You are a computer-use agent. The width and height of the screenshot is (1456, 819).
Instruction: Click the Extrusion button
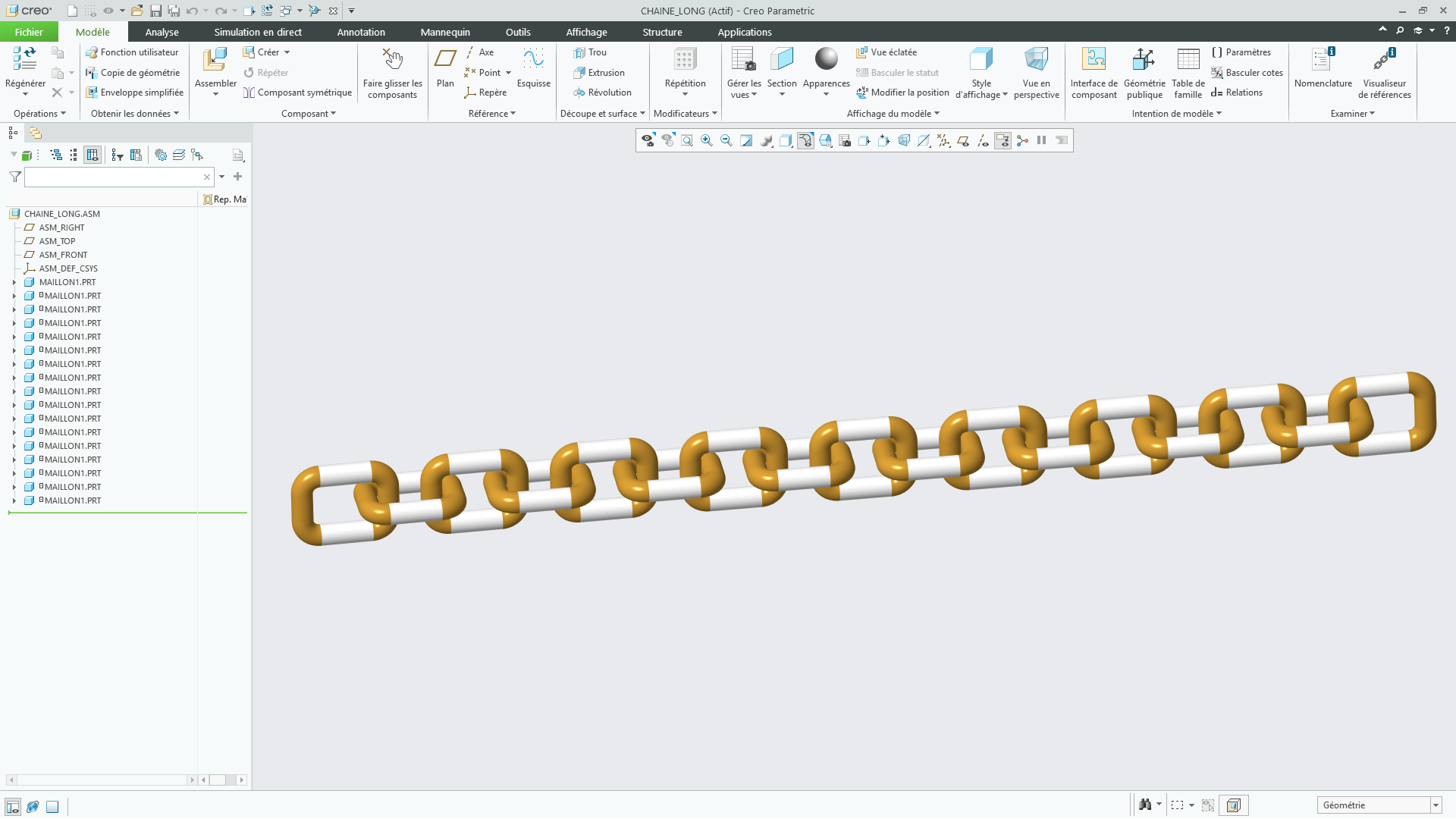tap(599, 73)
